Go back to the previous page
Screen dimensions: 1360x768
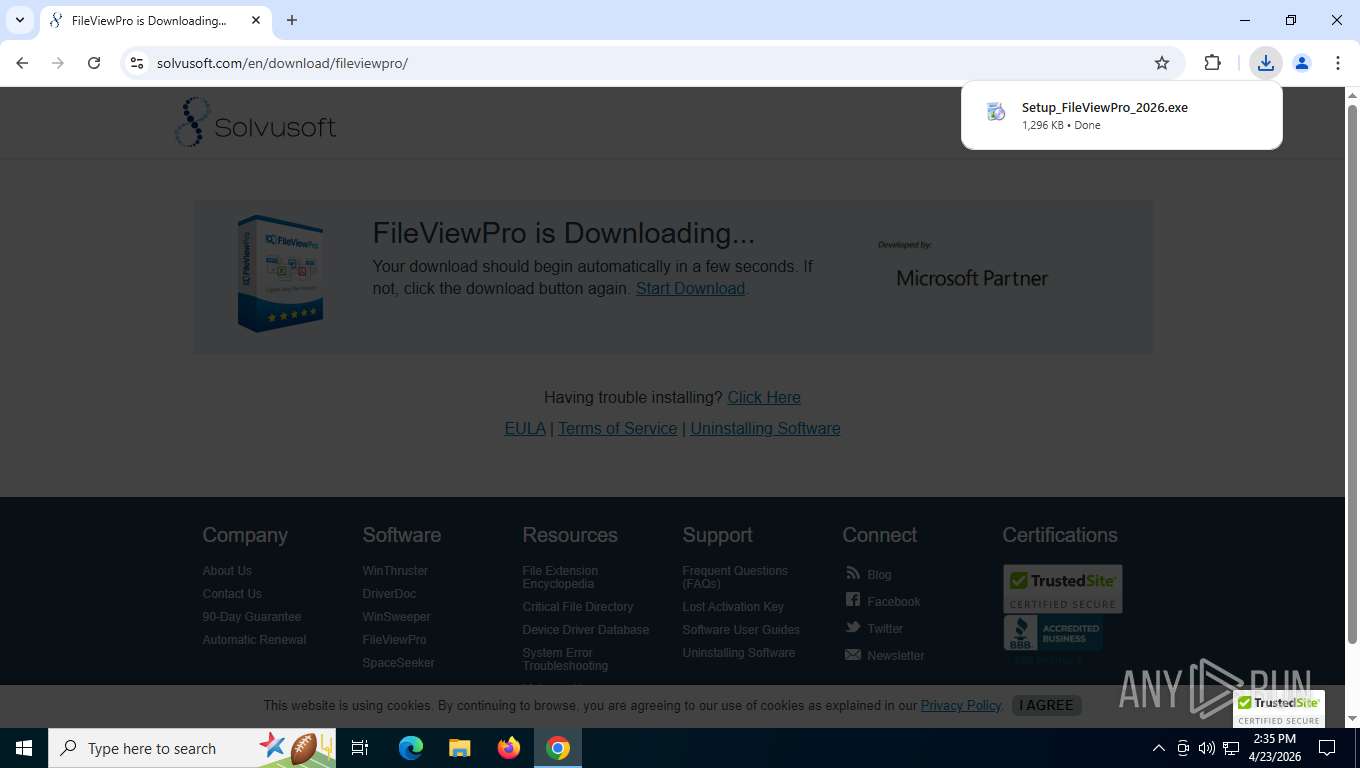tap(22, 63)
